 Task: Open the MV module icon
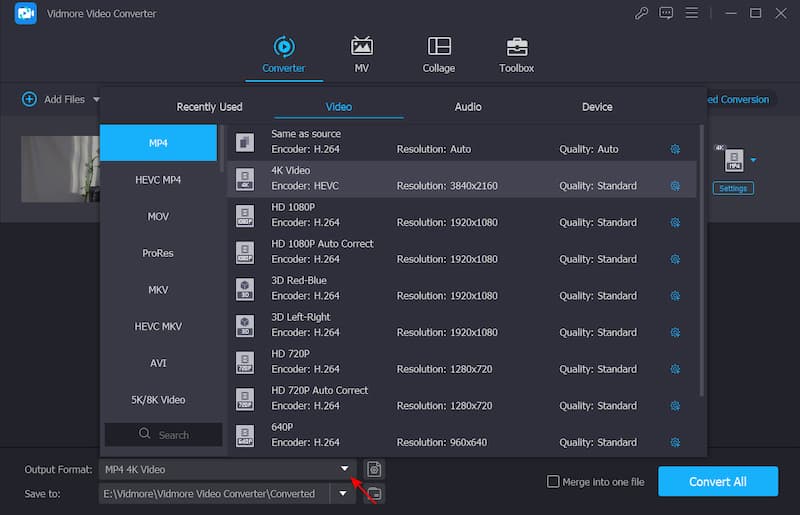(361, 47)
